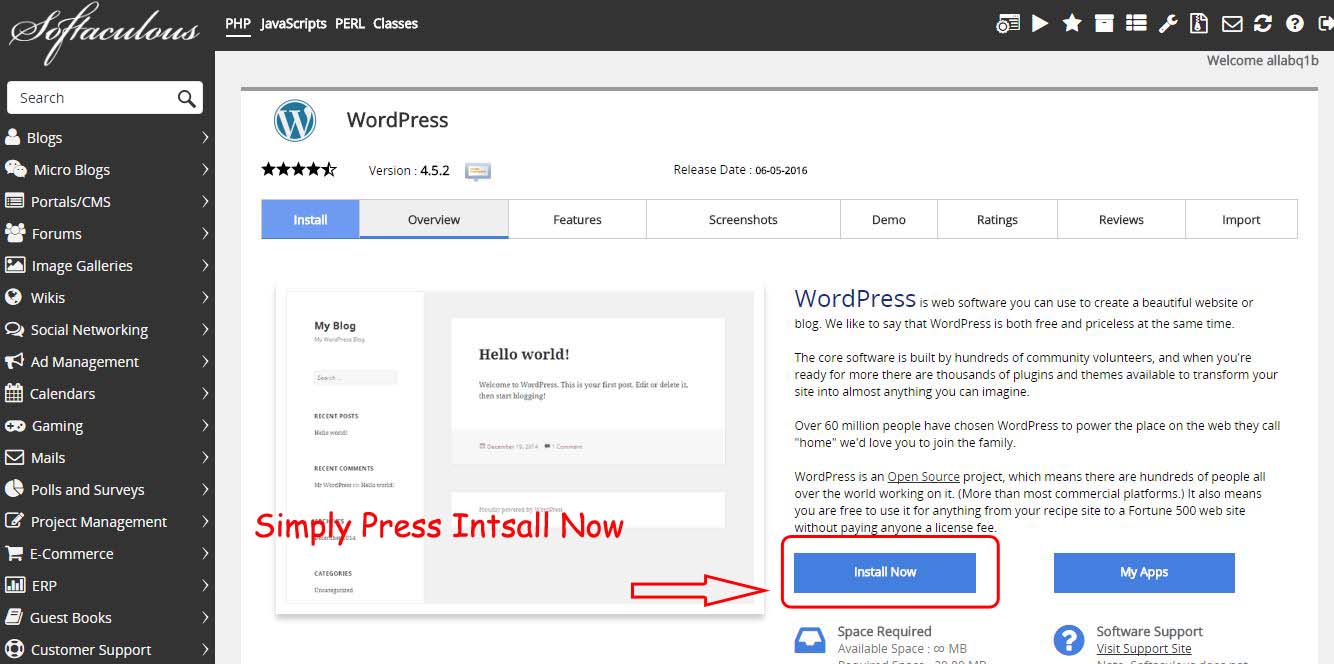Click the WordPress star rating
1334x664 pixels.
299,170
